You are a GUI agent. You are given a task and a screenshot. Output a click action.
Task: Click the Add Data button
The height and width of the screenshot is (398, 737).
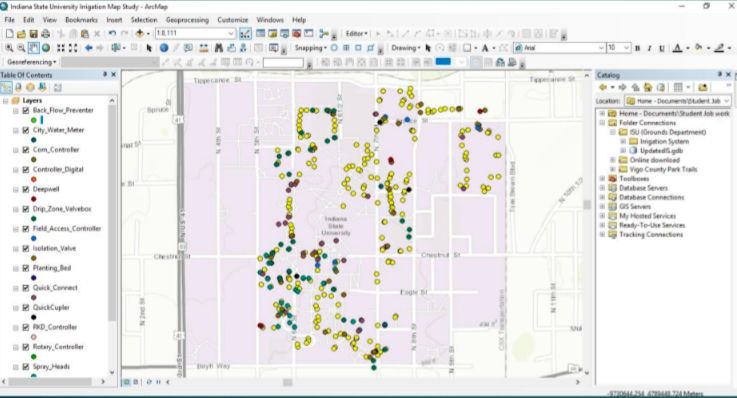(x=140, y=34)
